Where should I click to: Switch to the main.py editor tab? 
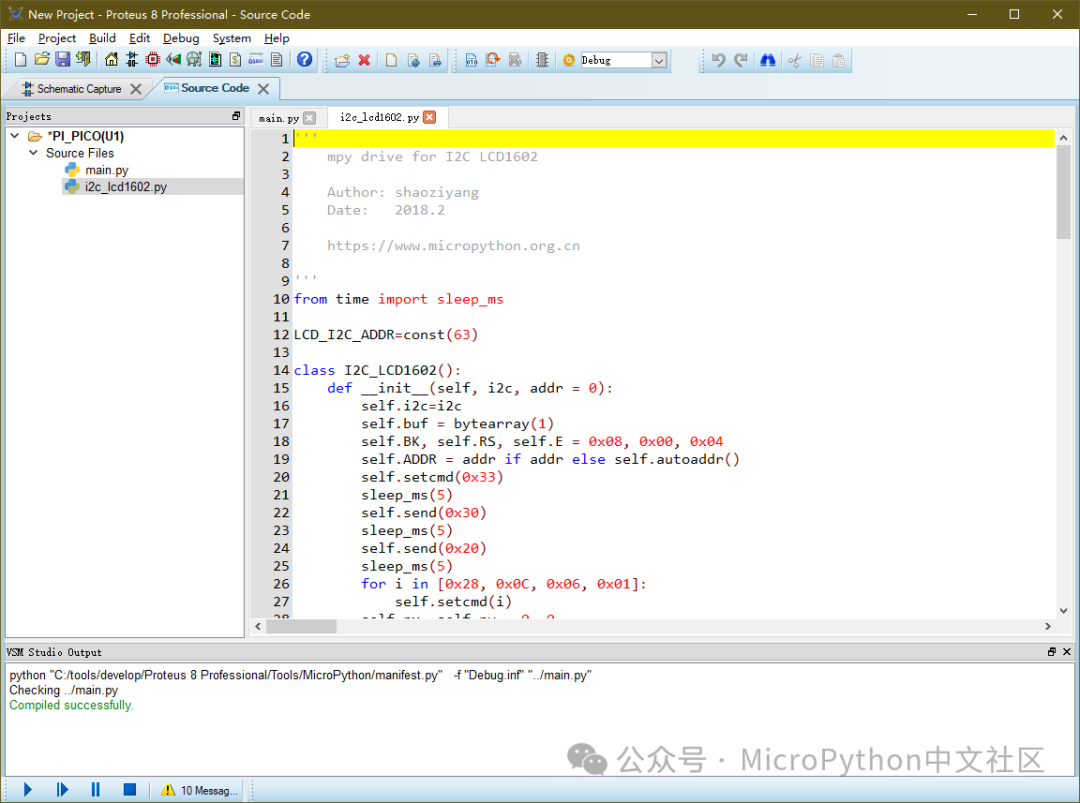[279, 118]
